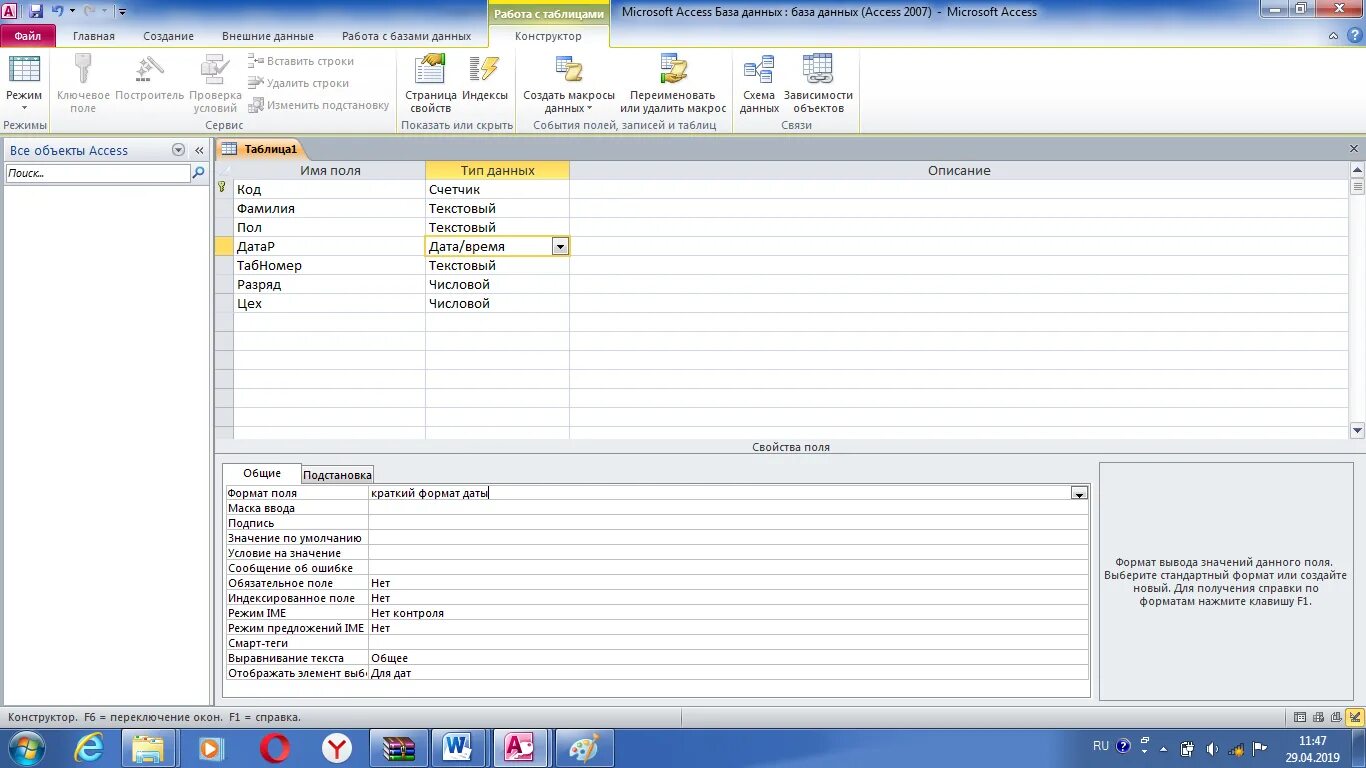Screen dimensions: 1366x768
Task: Click the Индексированное поле value Нет
Action: coord(728,598)
